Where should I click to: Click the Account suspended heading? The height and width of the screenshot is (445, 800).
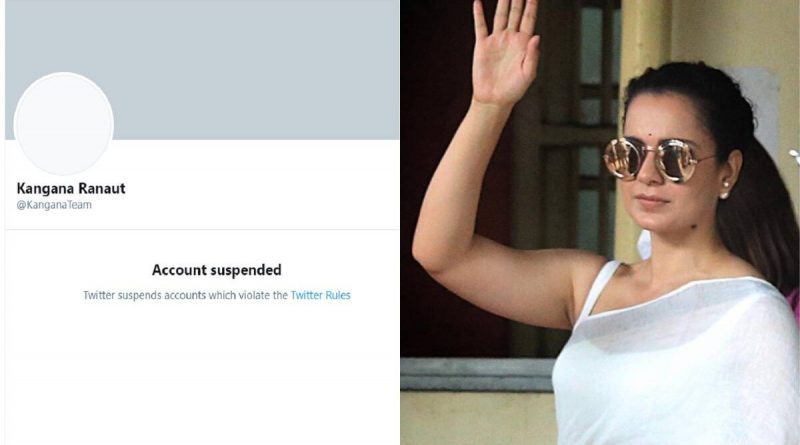click(x=217, y=269)
